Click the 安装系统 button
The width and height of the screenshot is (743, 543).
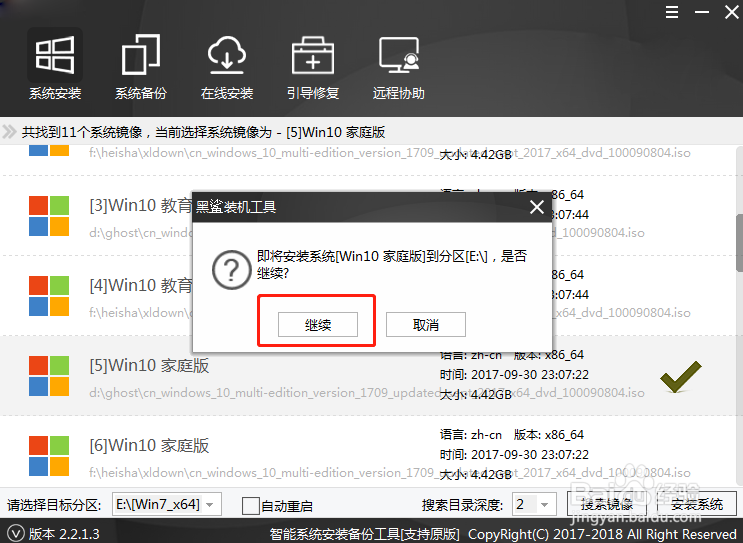(x=697, y=504)
